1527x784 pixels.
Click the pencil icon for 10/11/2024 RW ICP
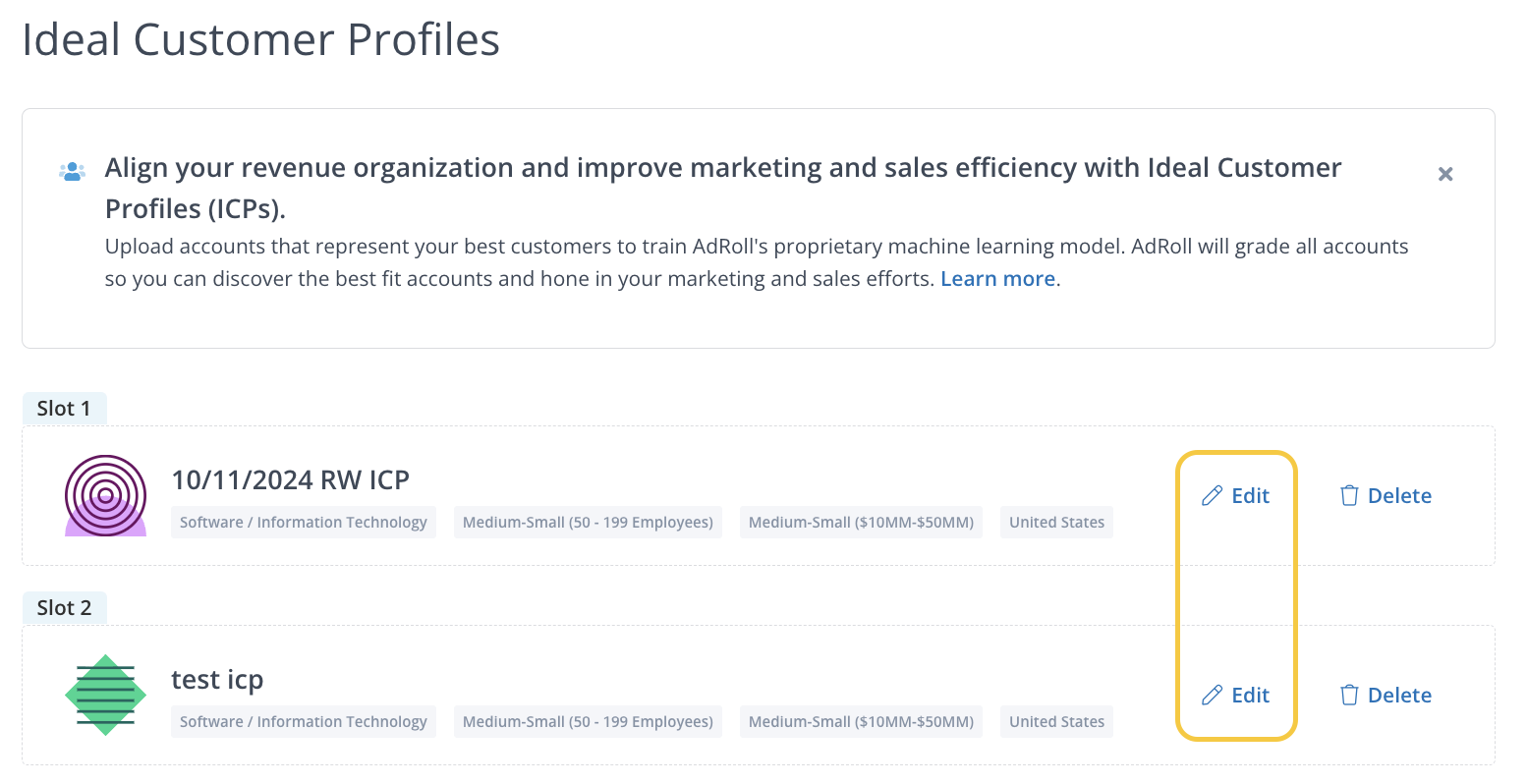point(1212,496)
